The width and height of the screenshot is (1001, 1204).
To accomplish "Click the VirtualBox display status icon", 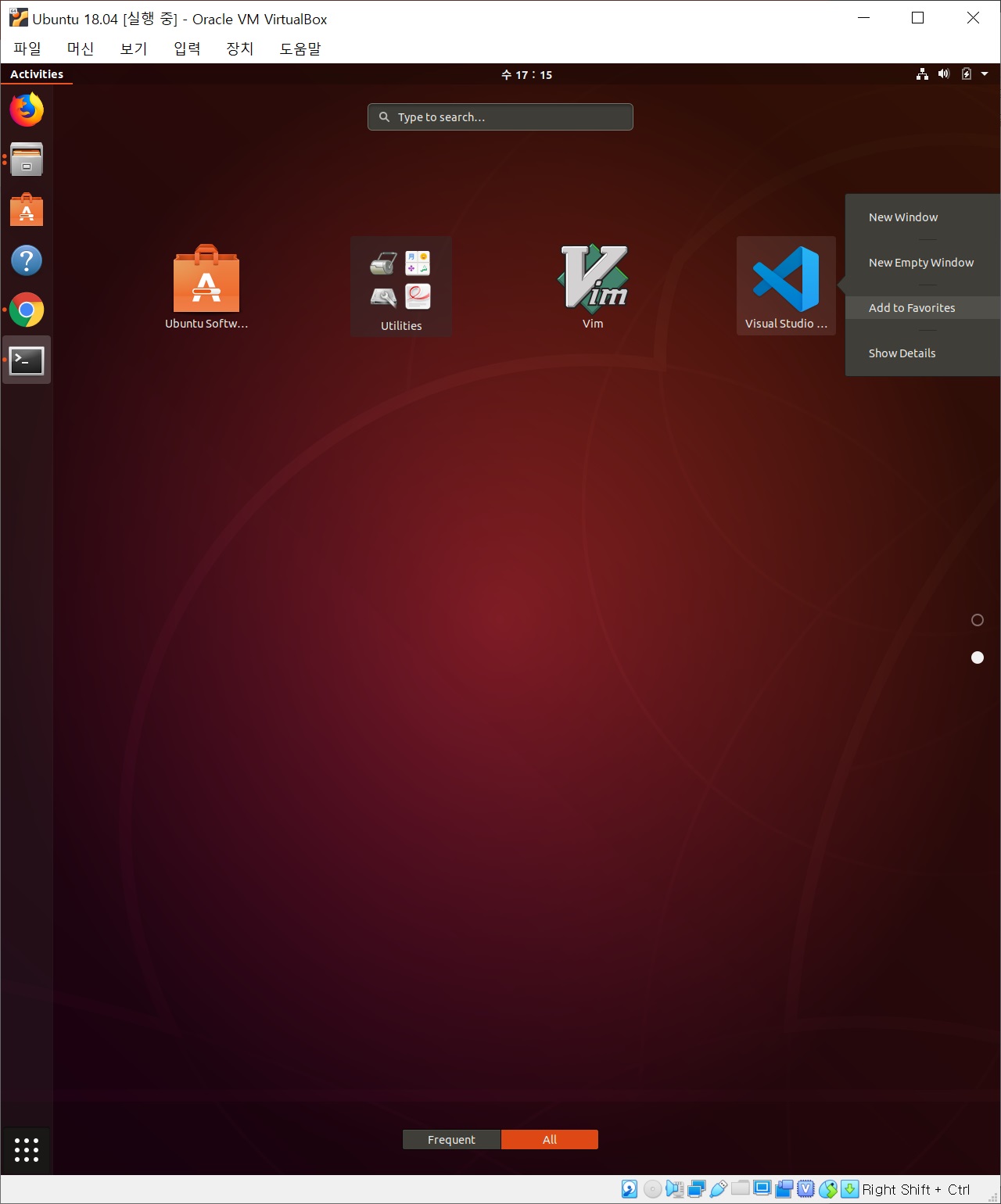I will [762, 1188].
